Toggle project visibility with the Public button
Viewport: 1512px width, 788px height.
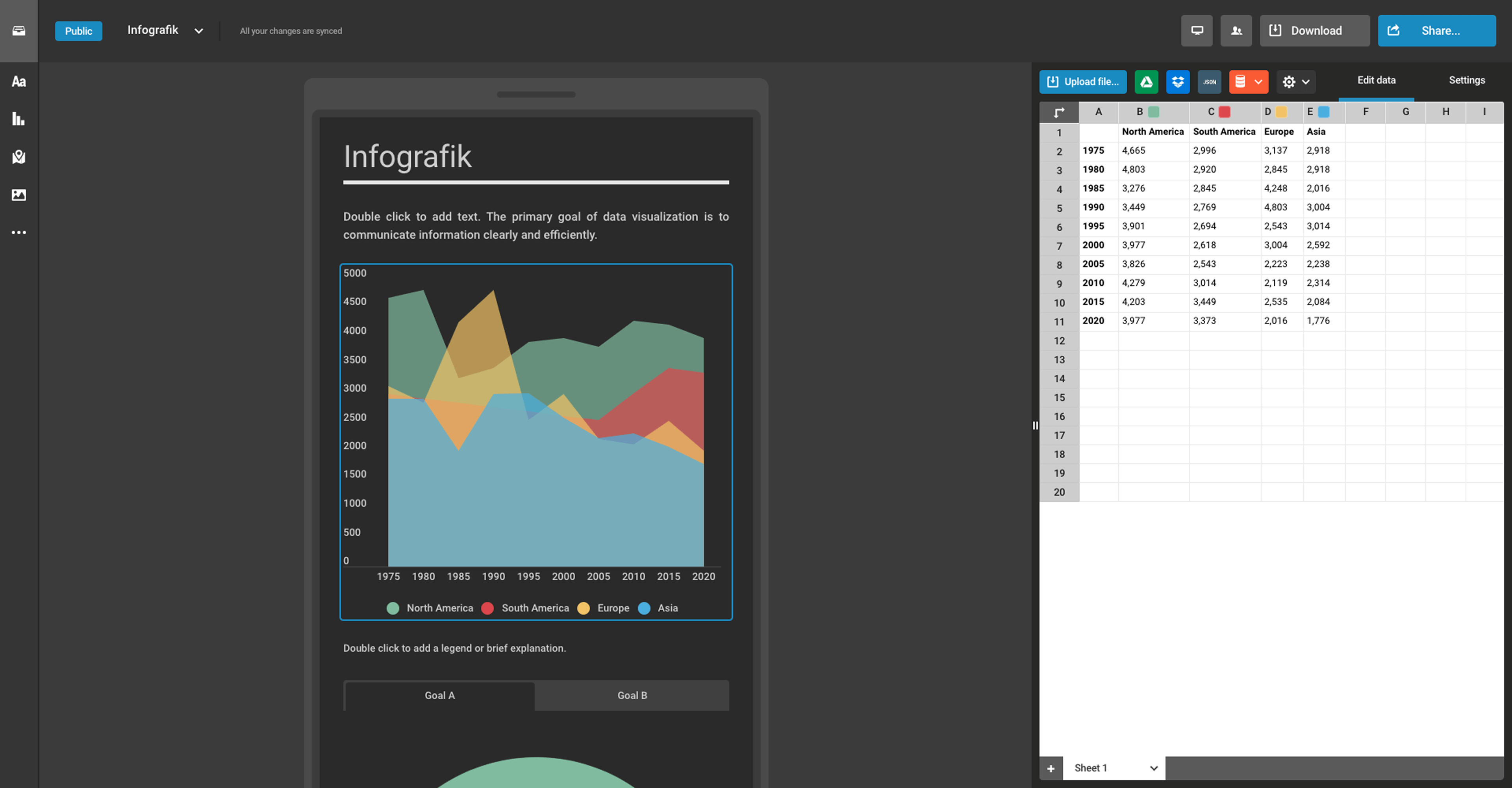point(78,30)
